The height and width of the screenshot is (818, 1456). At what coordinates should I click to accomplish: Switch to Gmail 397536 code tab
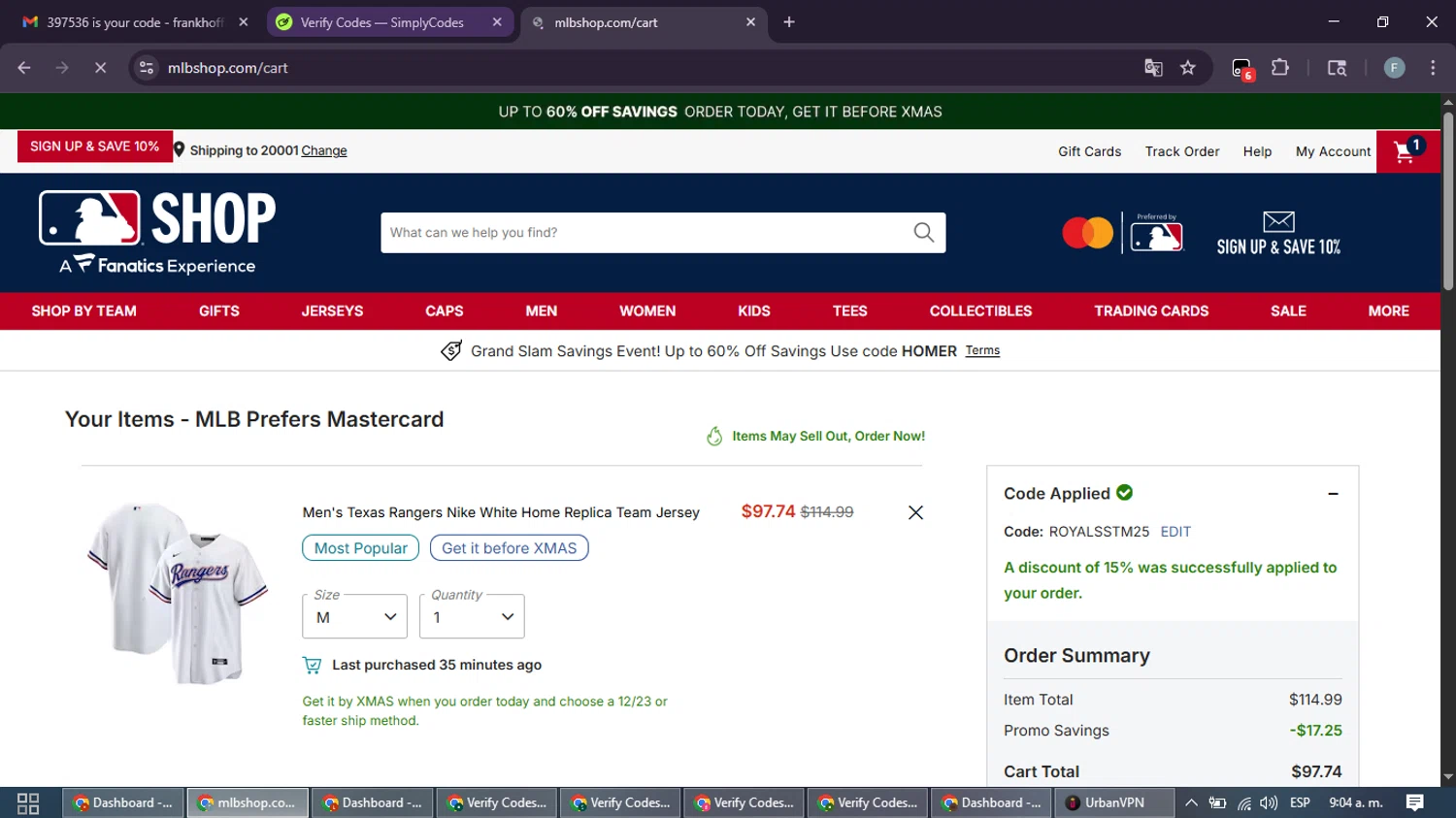(134, 22)
